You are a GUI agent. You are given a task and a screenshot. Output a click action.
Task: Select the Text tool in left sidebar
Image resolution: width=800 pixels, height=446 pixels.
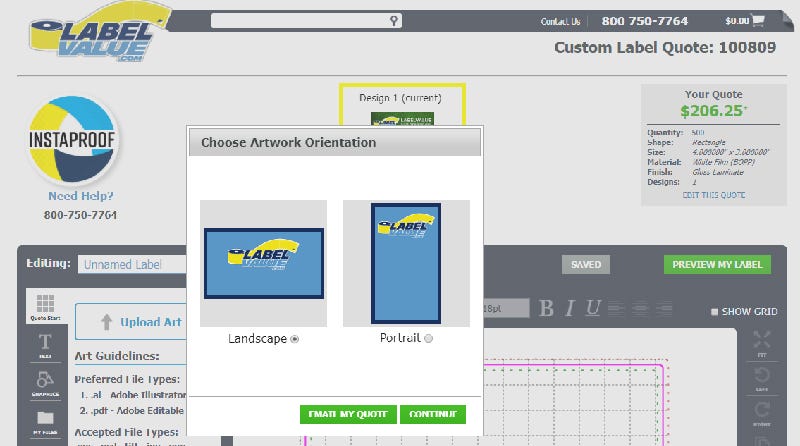(x=45, y=344)
